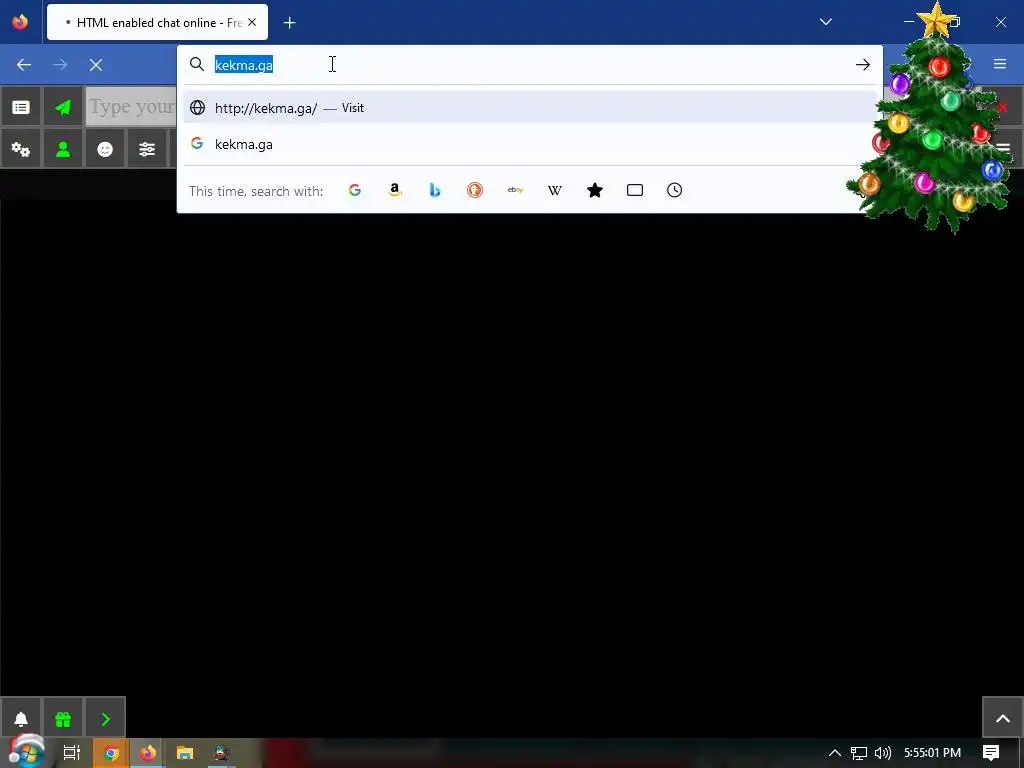Search this time with Google
1024x768 pixels.
tap(355, 190)
